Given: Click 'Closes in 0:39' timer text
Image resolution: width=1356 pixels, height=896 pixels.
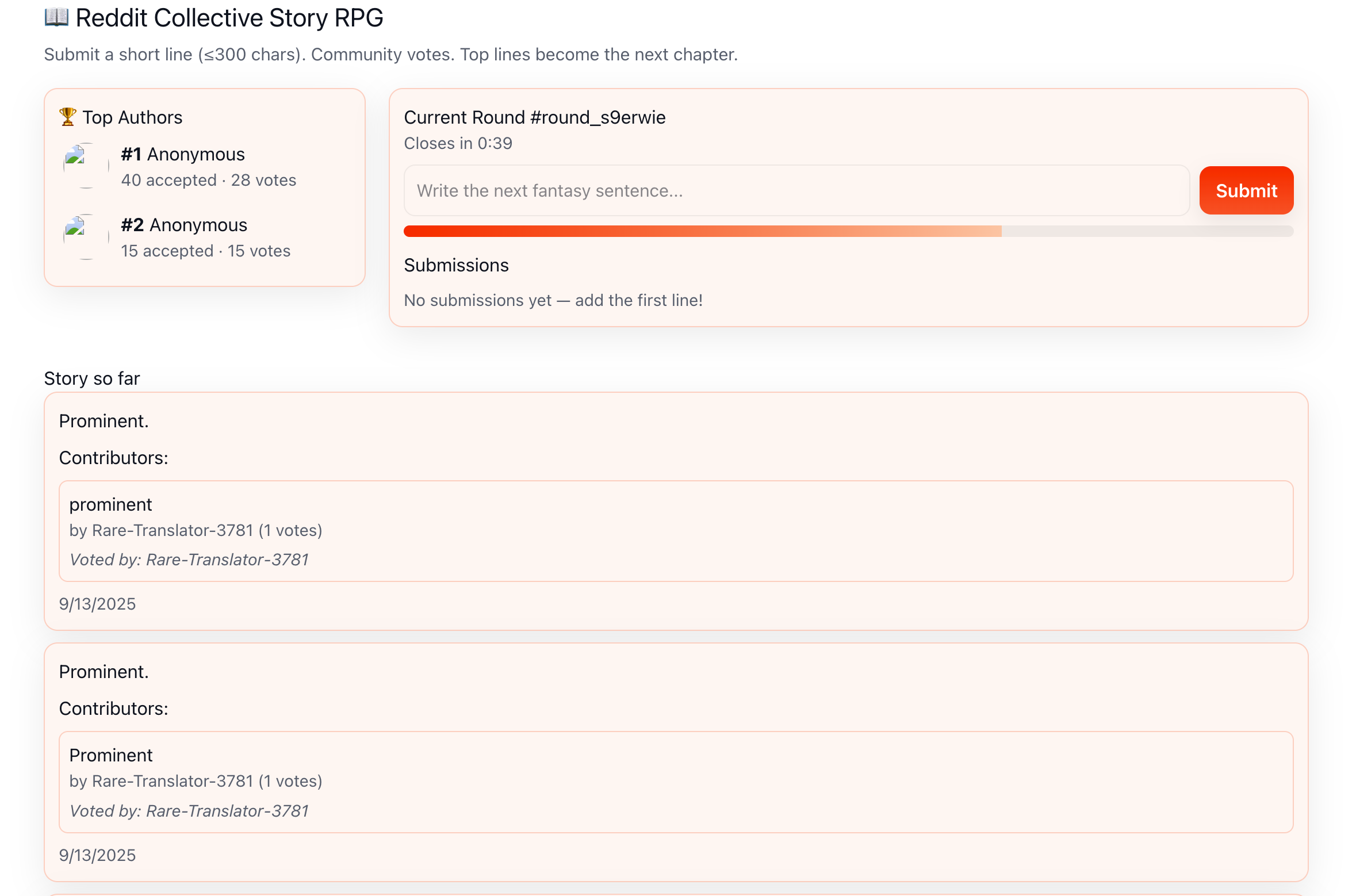Looking at the screenshot, I should [x=458, y=143].
